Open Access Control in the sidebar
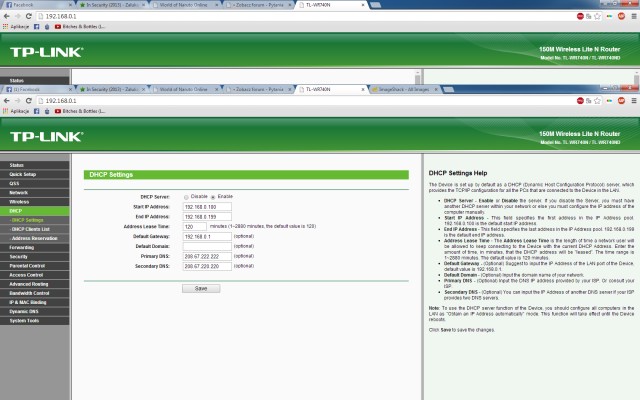Screen dimensions: 640x400 click(x=35, y=275)
